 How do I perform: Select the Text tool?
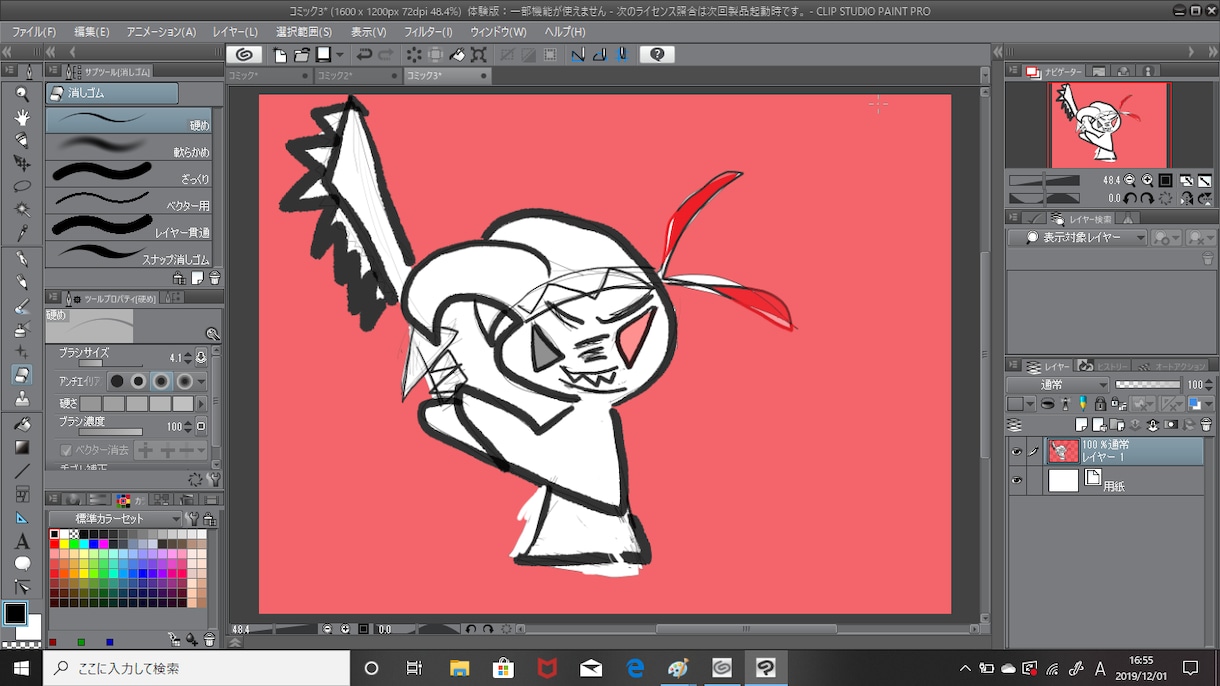point(22,542)
